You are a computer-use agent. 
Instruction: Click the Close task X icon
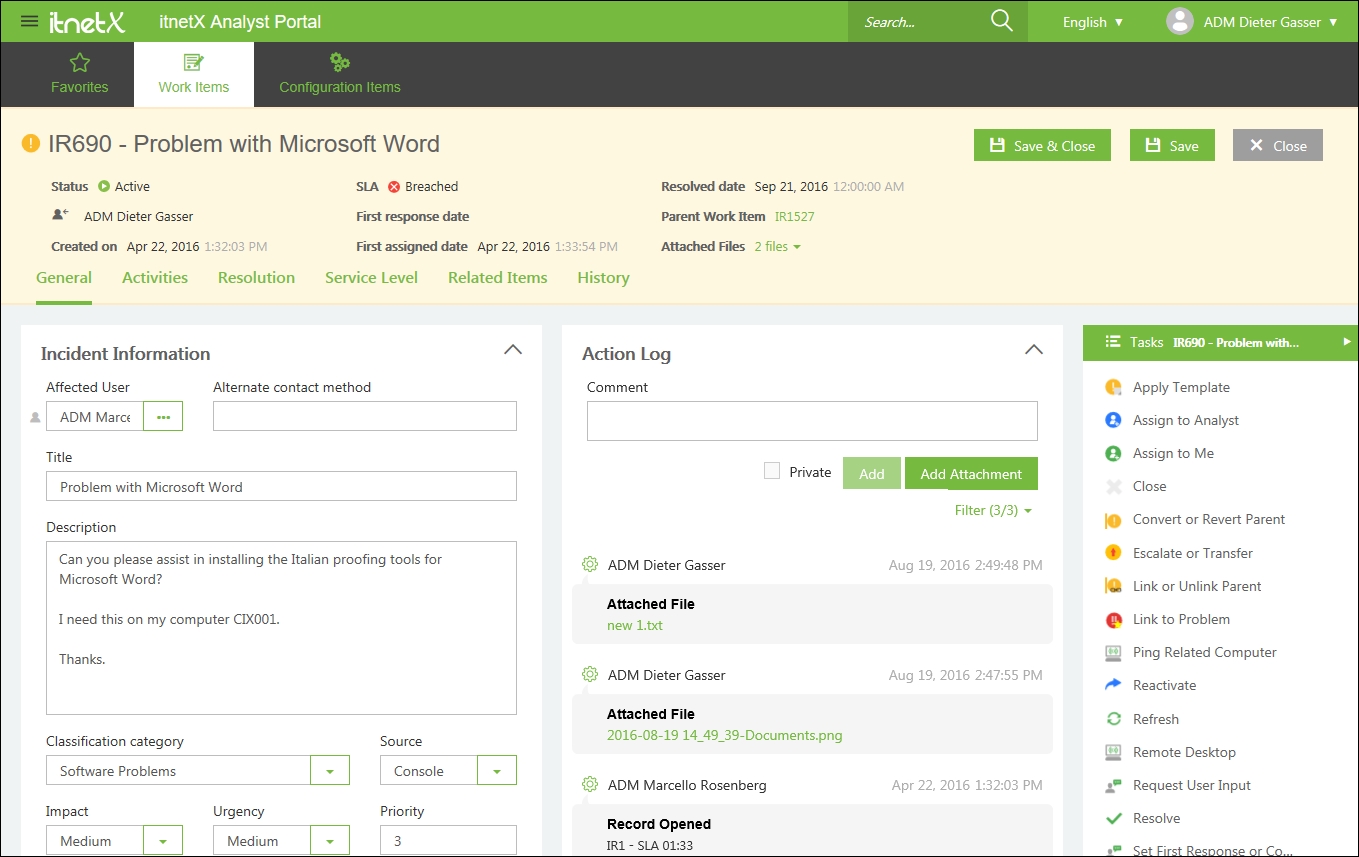(x=1113, y=486)
